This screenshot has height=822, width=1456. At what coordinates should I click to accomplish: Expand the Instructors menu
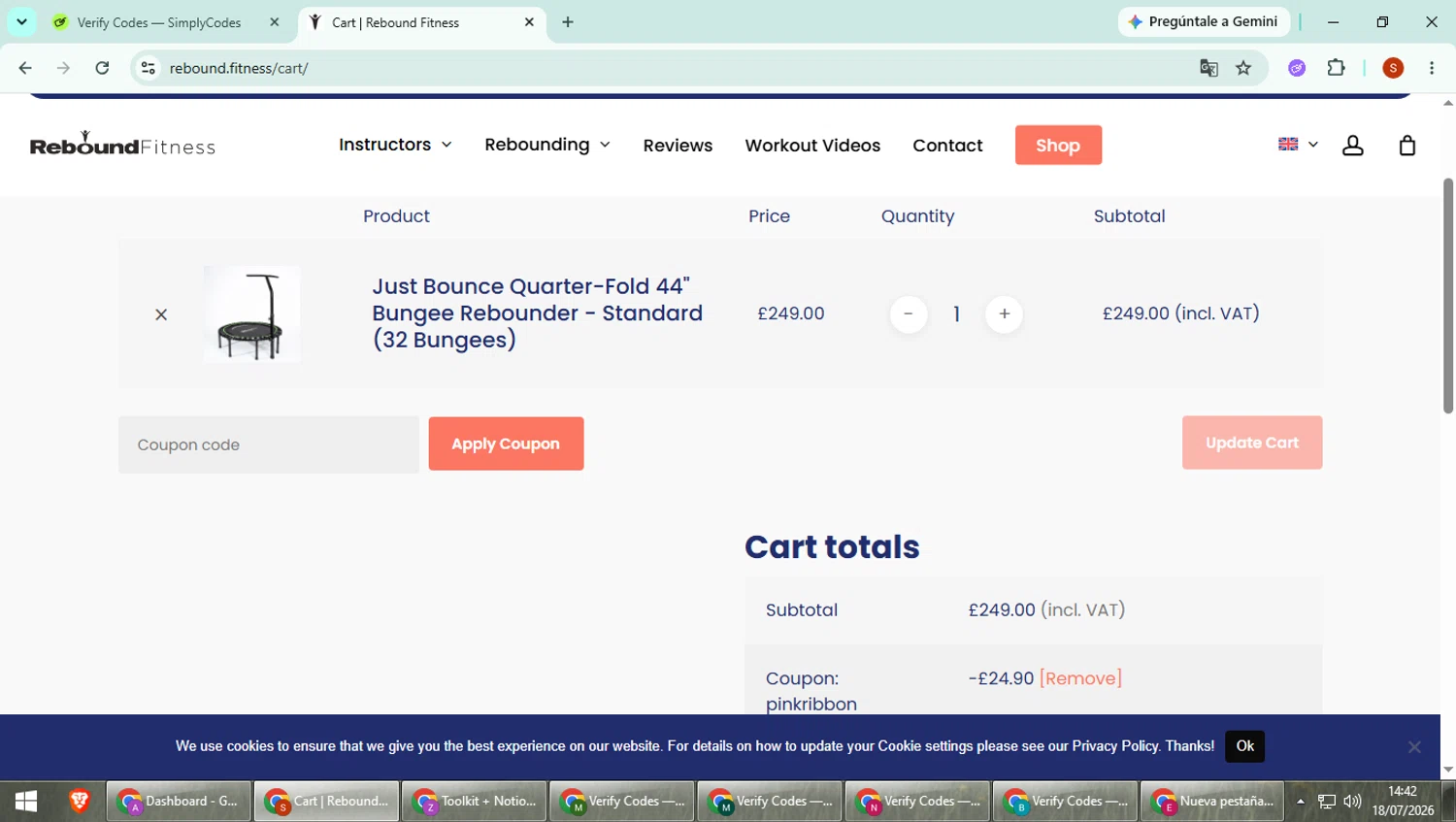coord(395,145)
